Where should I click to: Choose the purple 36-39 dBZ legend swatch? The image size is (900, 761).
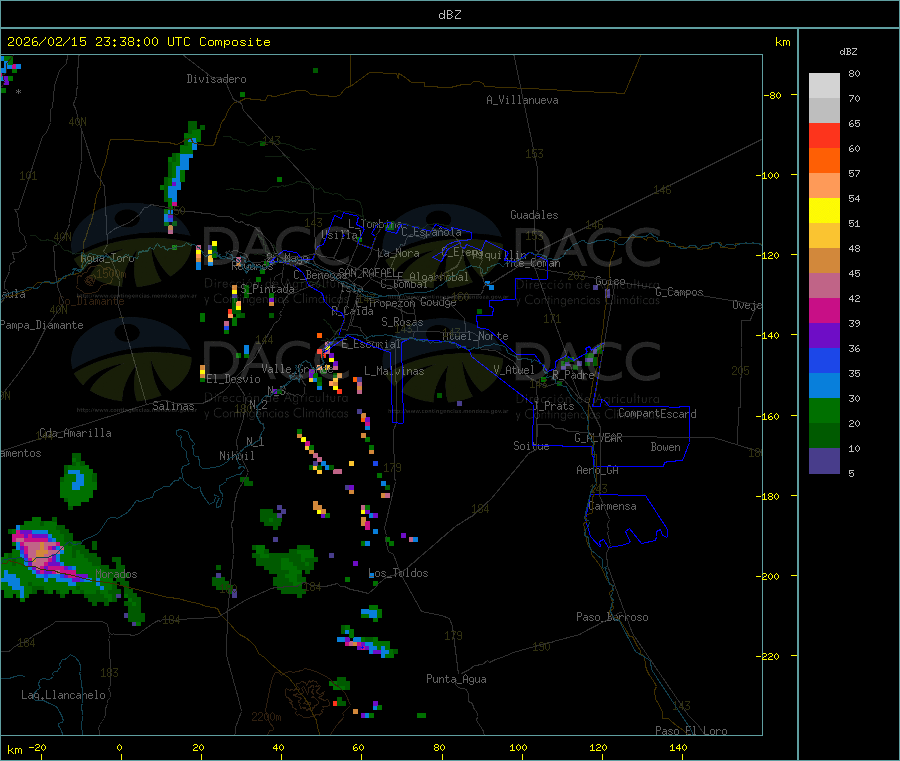(824, 336)
